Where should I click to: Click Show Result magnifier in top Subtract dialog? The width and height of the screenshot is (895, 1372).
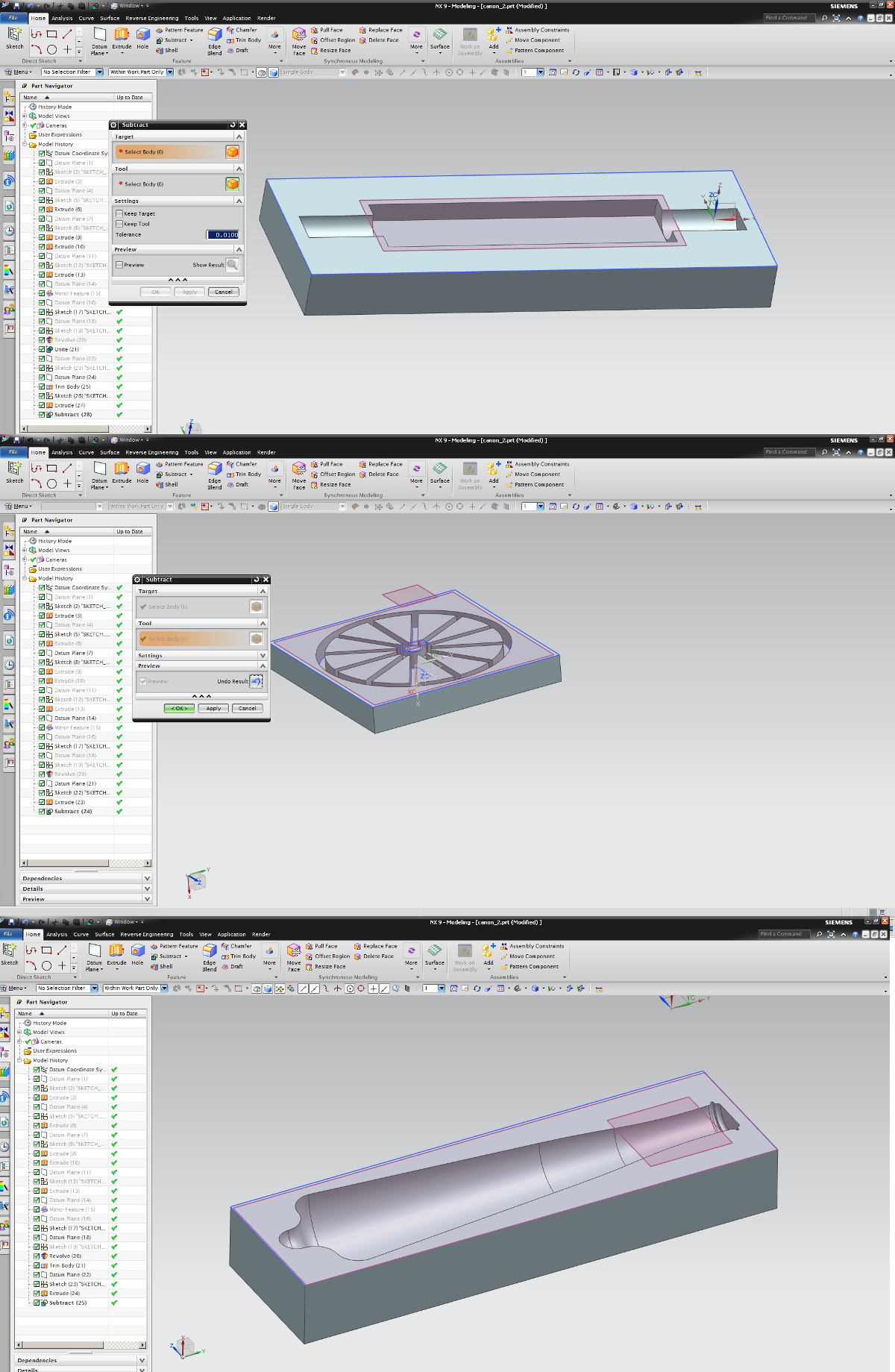click(233, 265)
